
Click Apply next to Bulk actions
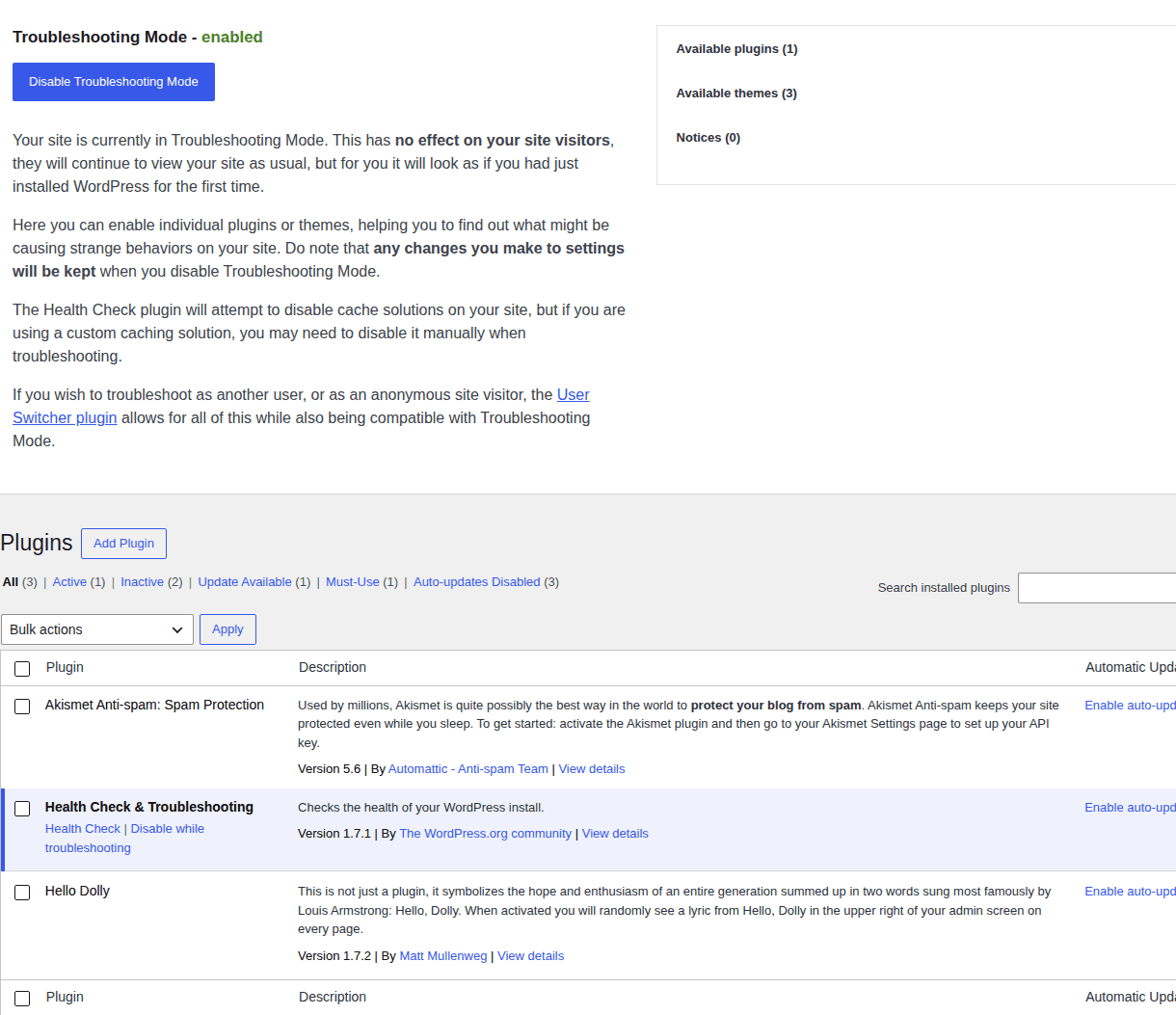pyautogui.click(x=227, y=629)
